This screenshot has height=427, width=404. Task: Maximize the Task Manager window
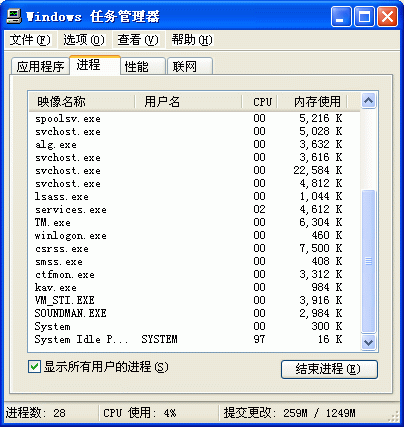pos(364,17)
